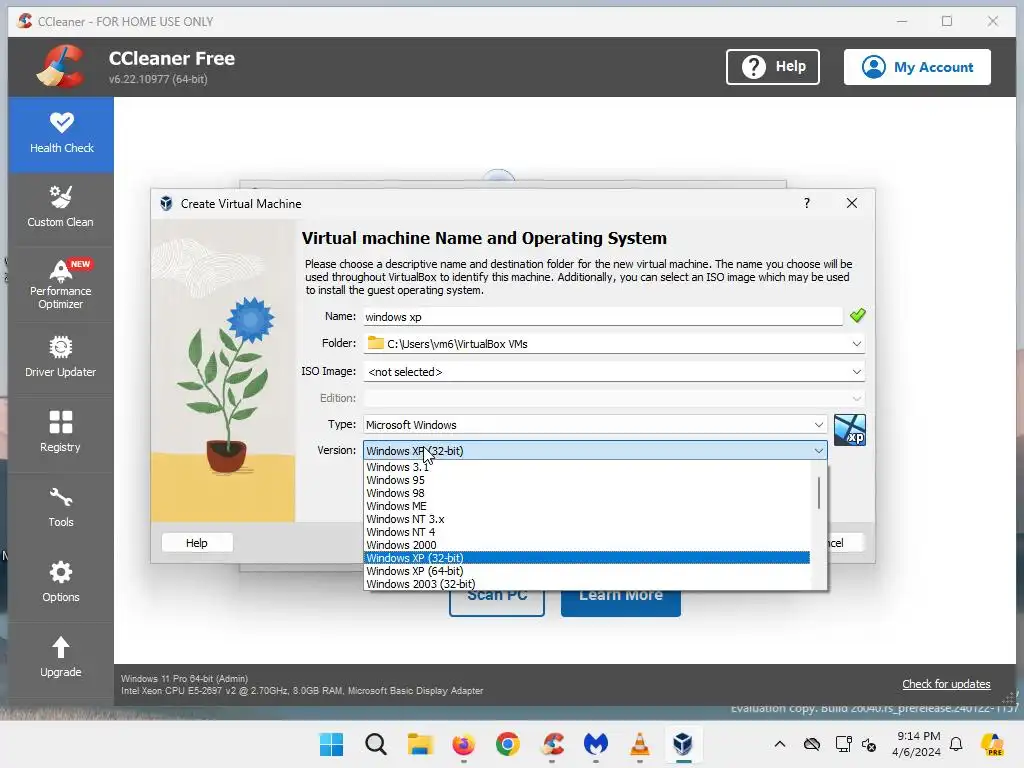The width and height of the screenshot is (1024, 768).
Task: Open the Windows Start menu
Action: click(331, 744)
